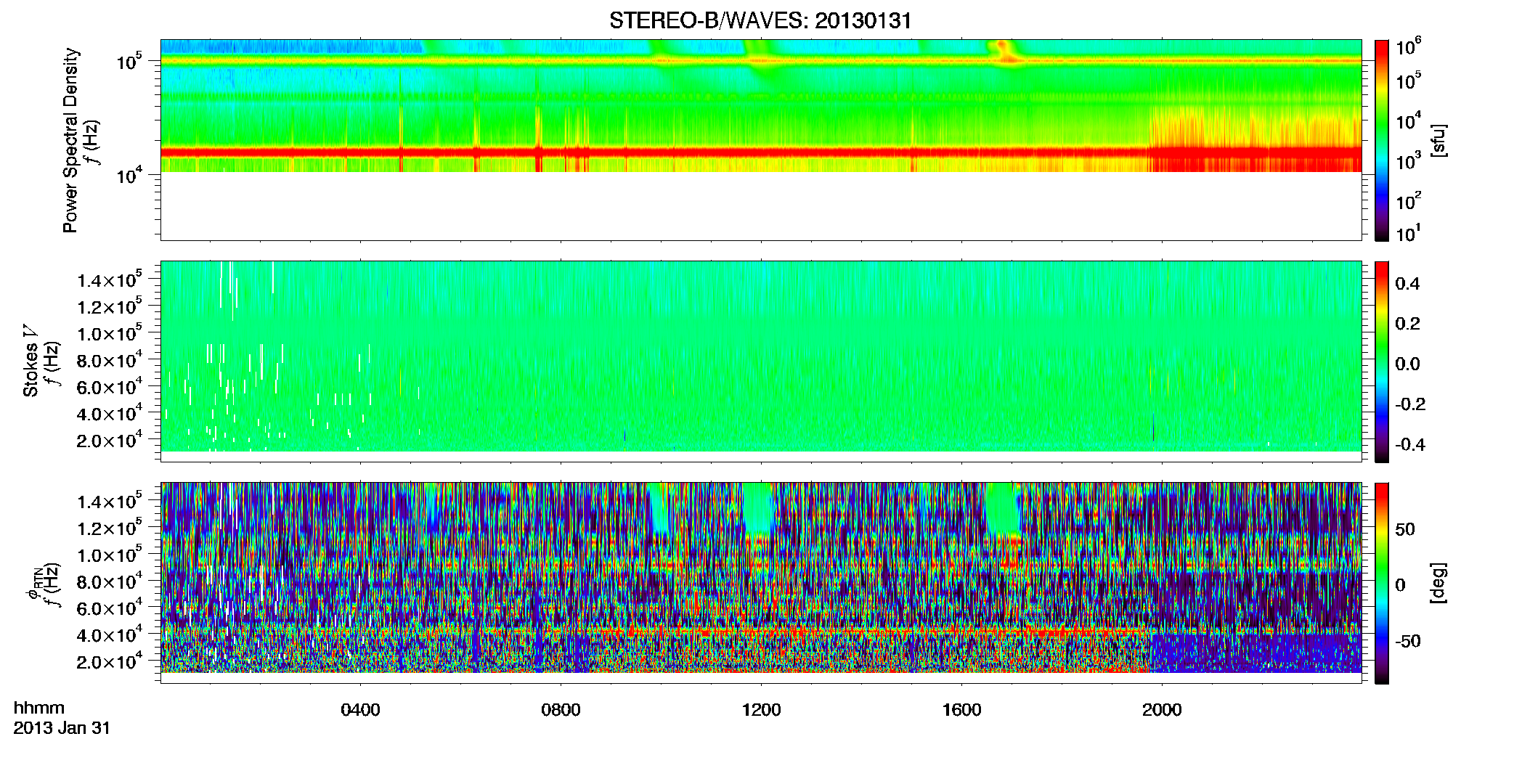The width and height of the screenshot is (1522, 784).
Task: Click the green gap near 1200 in phi panel
Action: (x=757, y=507)
